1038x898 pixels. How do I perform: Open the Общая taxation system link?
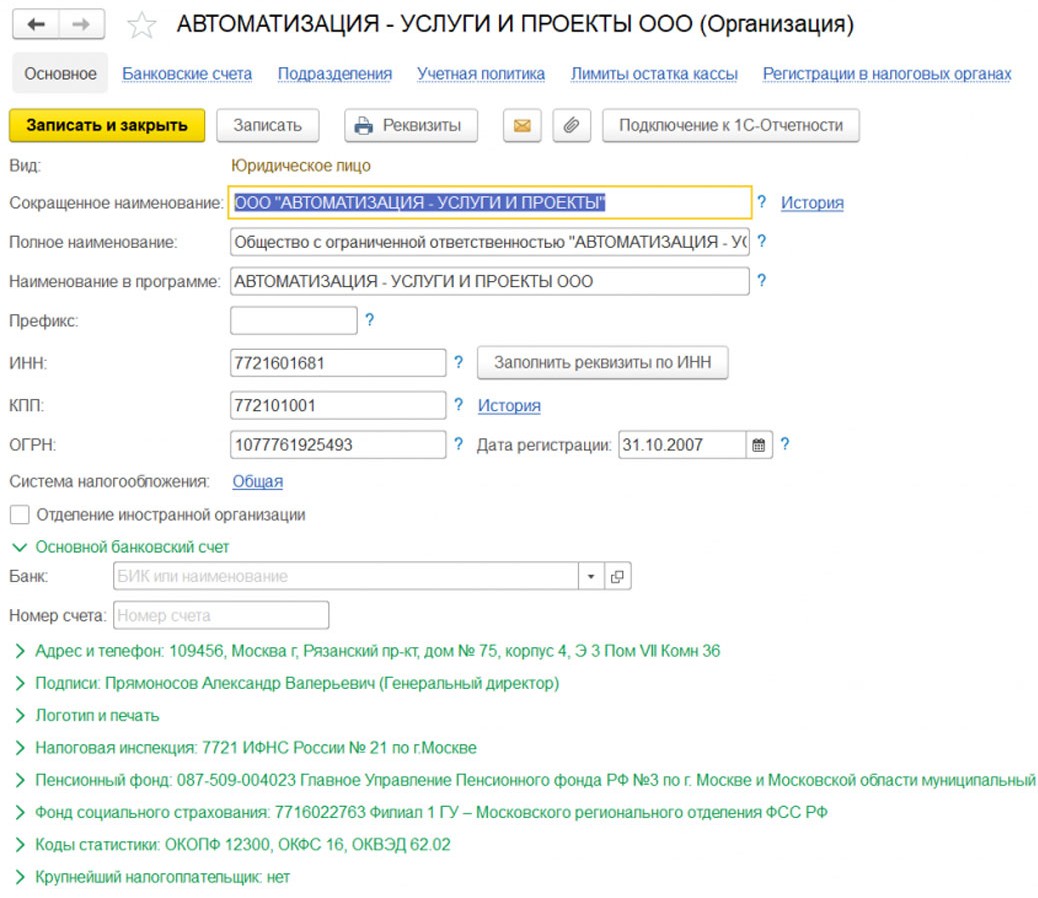tap(258, 481)
